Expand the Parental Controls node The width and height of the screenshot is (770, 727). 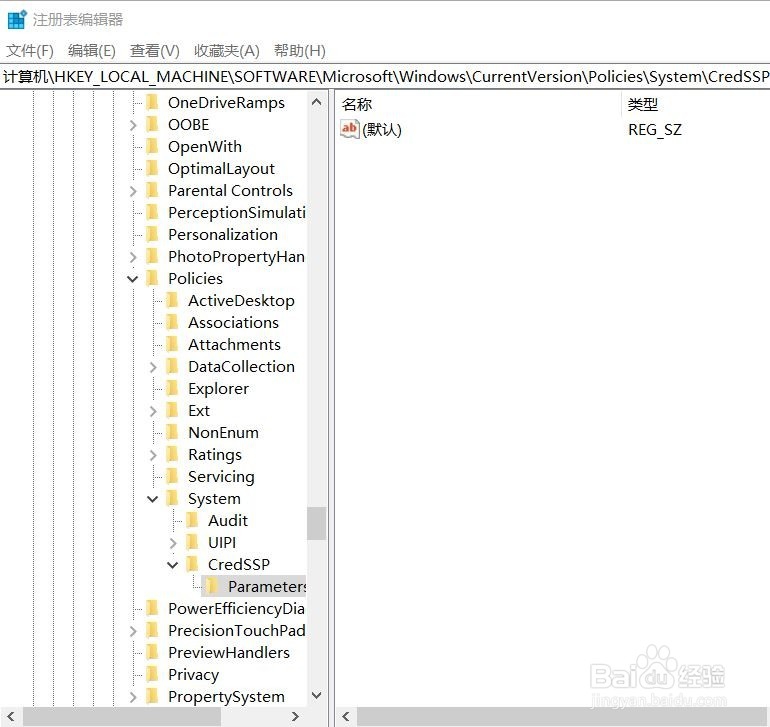(133, 191)
